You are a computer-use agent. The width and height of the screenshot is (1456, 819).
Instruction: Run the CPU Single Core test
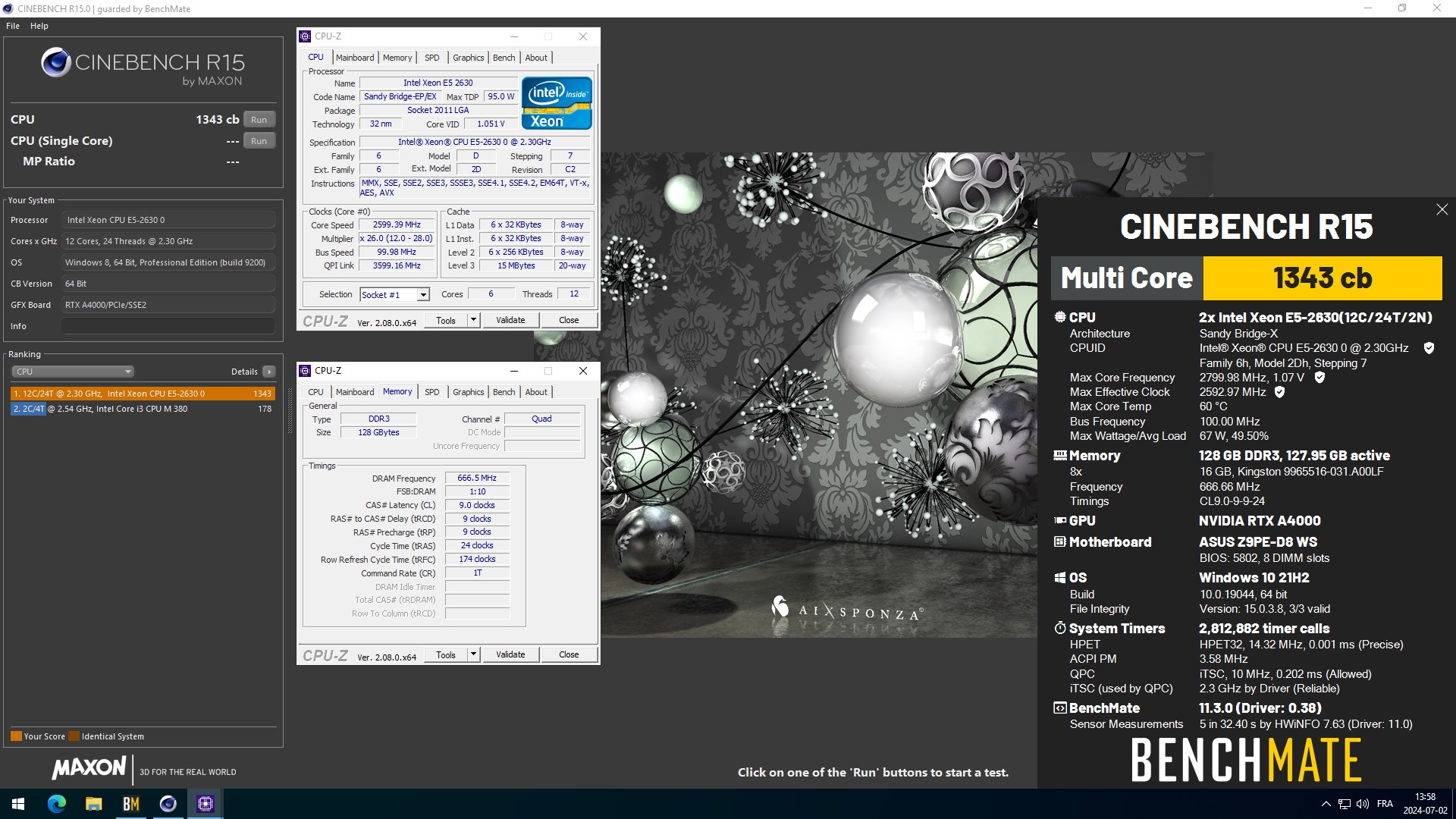259,141
